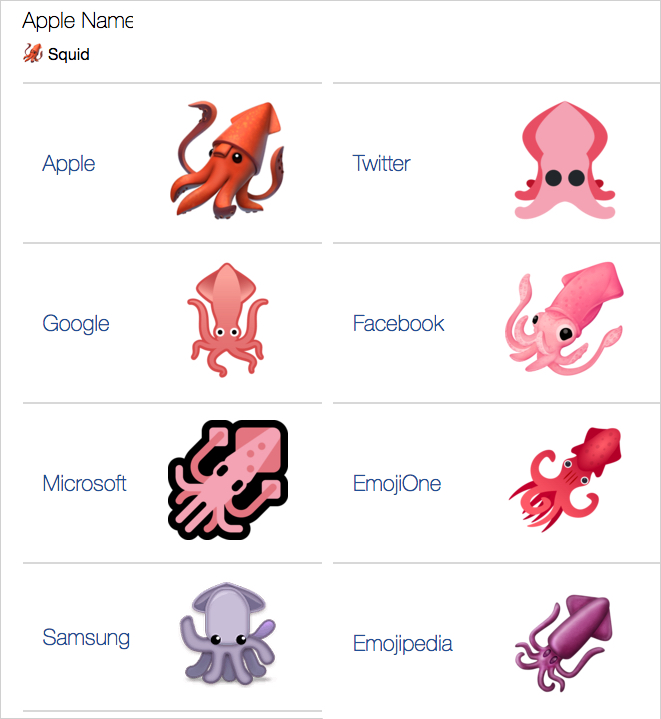The height and width of the screenshot is (719, 661).
Task: Open the Microsoft vendor link
Action: (84, 483)
